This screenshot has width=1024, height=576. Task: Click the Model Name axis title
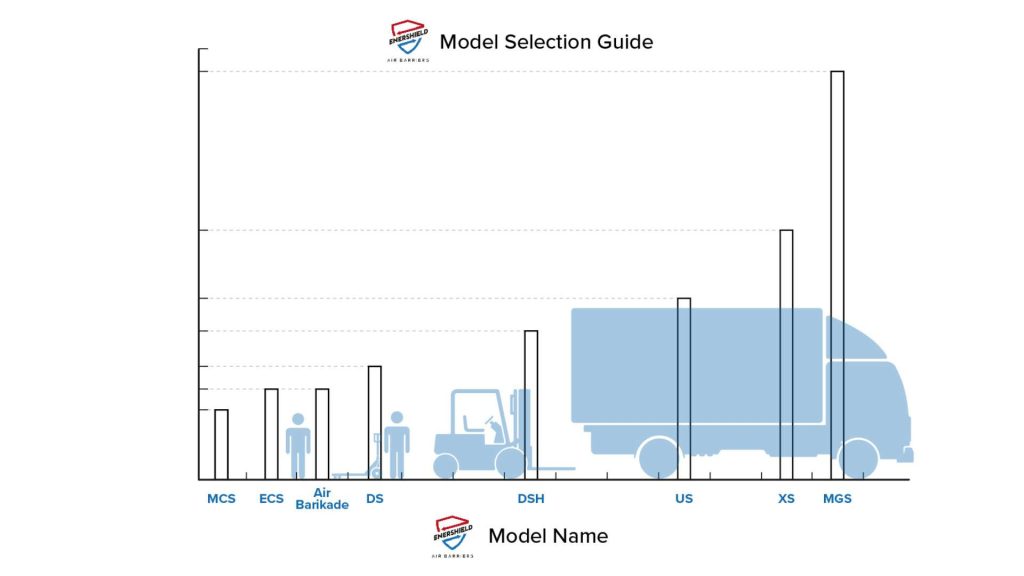tap(548, 536)
